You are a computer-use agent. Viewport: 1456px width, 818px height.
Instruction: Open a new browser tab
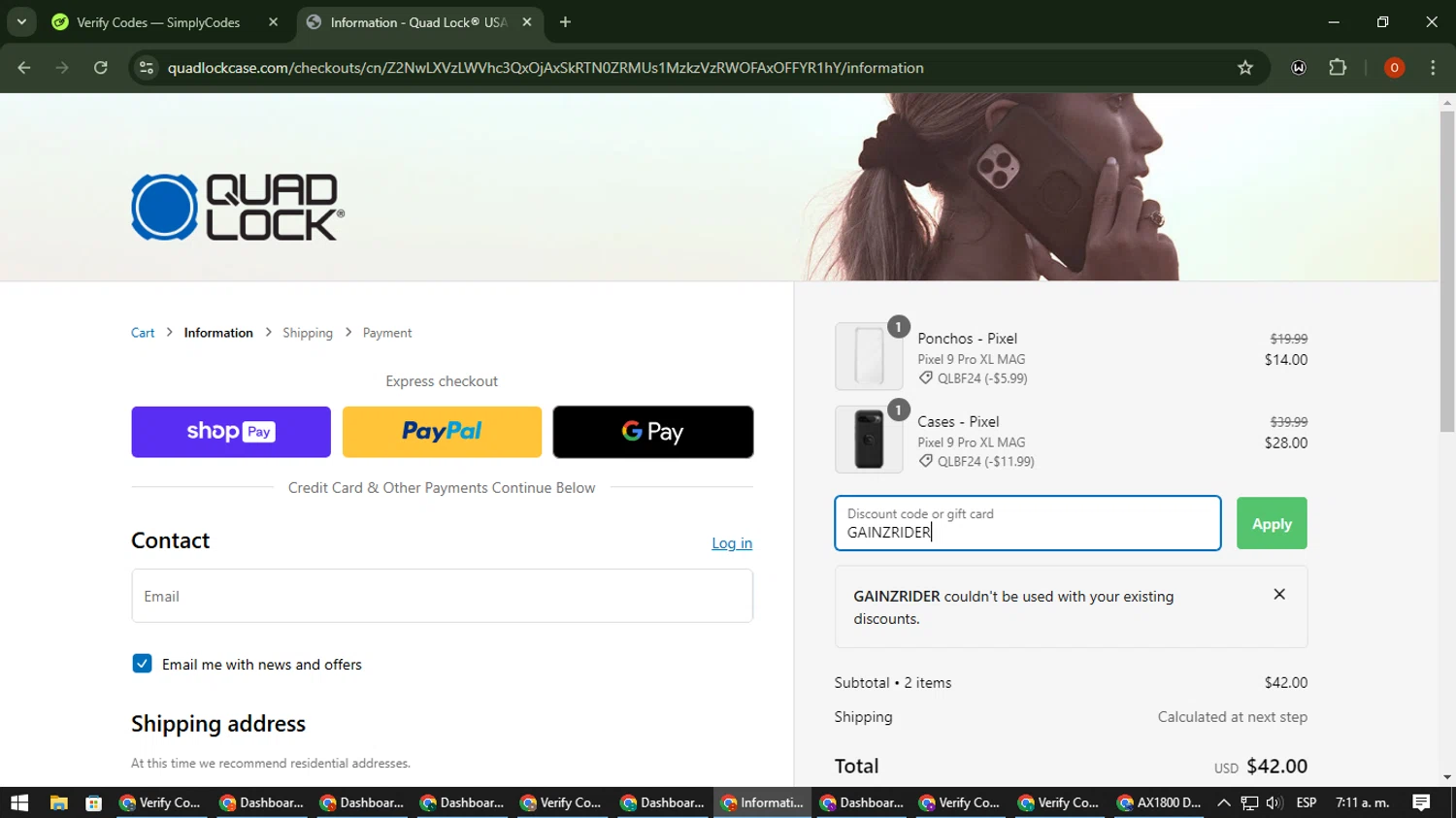click(565, 22)
